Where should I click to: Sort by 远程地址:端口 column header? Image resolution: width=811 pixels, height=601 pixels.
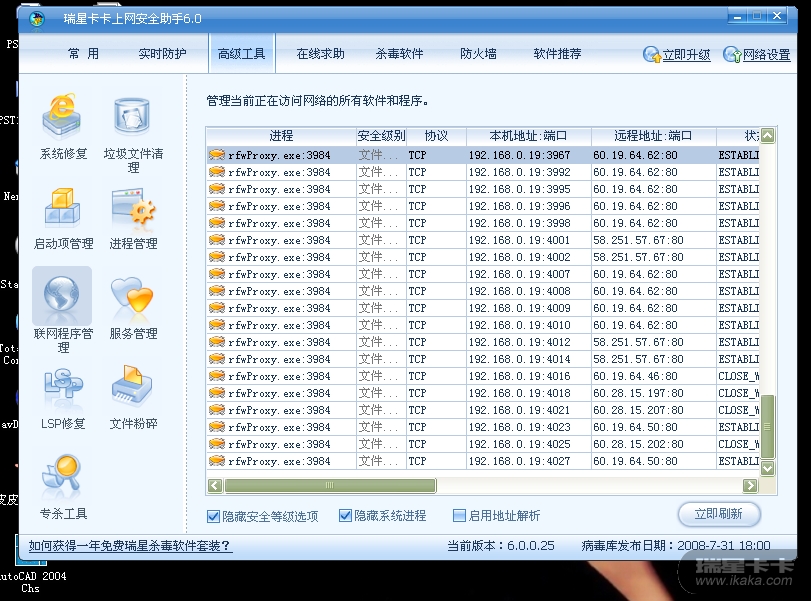[x=654, y=136]
